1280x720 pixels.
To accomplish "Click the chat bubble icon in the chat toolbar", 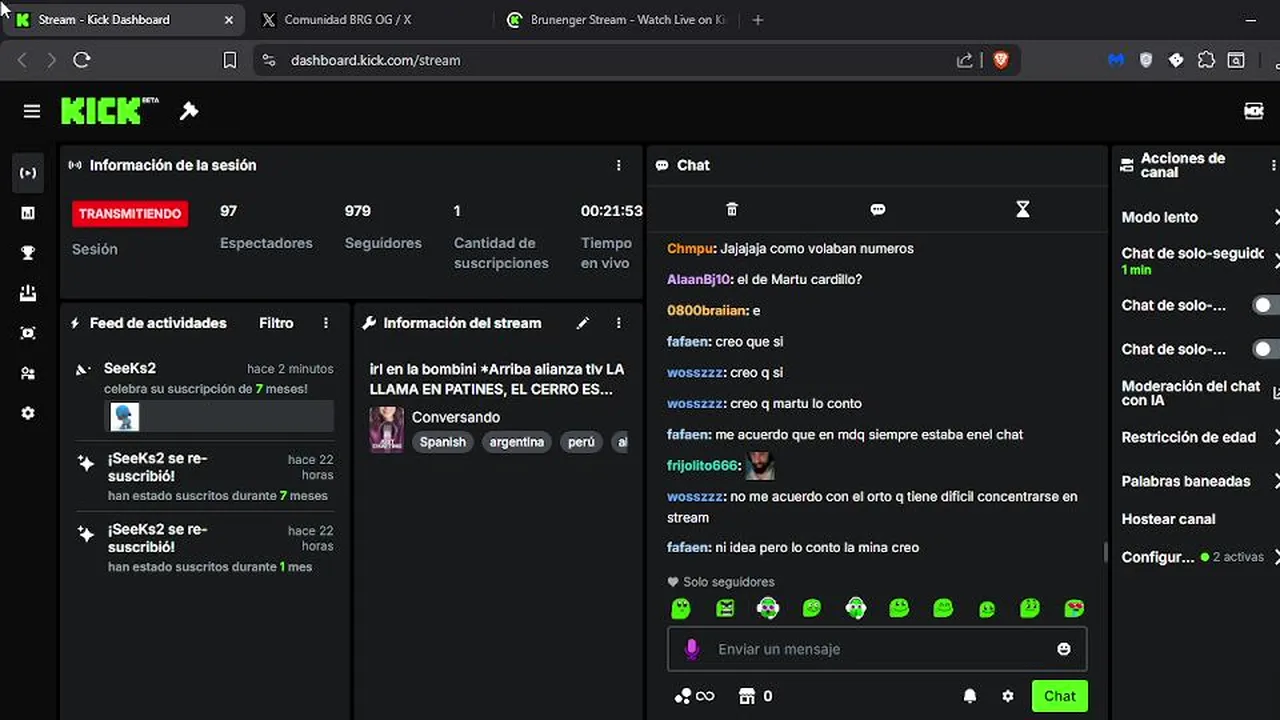I will click(x=878, y=209).
